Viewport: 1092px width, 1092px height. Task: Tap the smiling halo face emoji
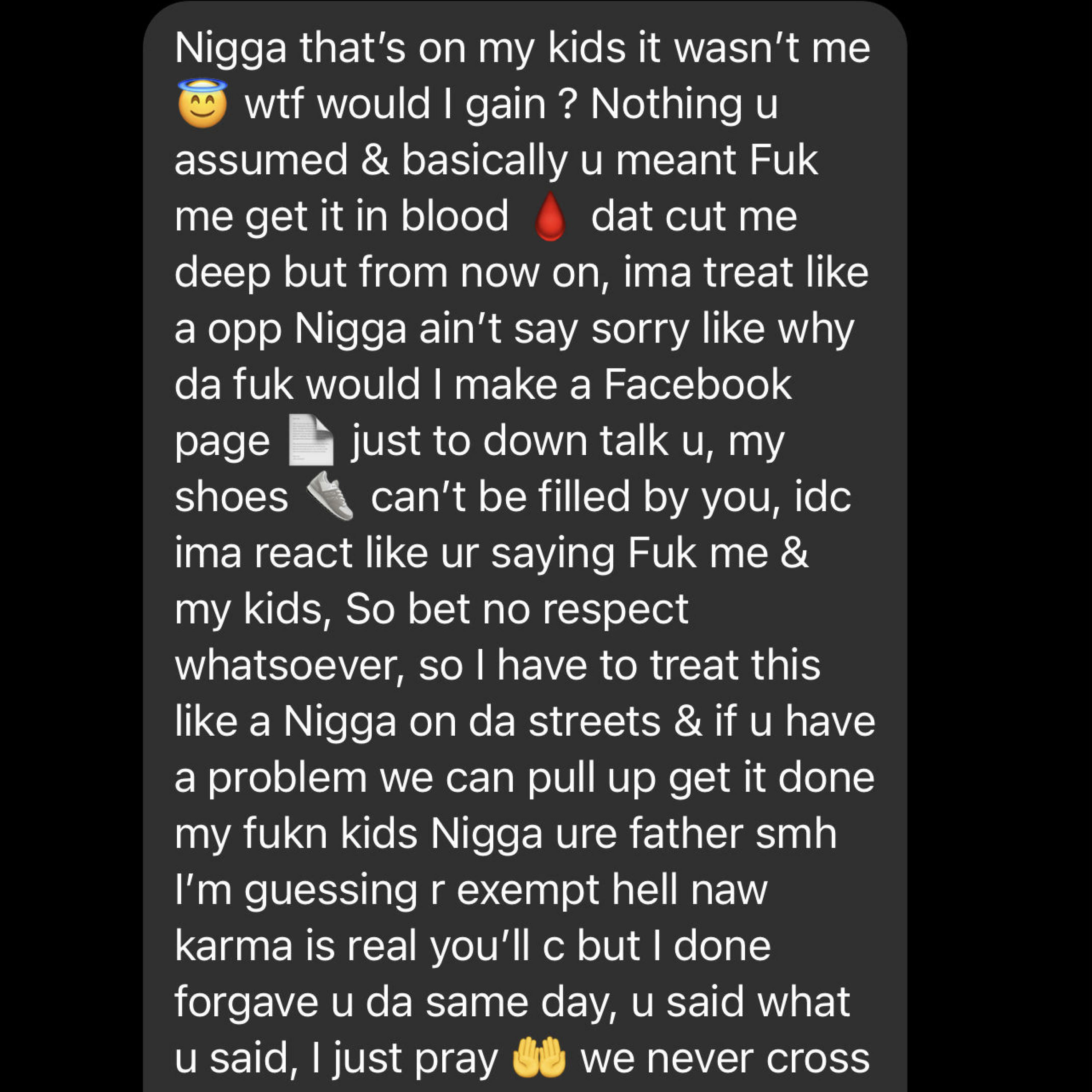[202, 103]
